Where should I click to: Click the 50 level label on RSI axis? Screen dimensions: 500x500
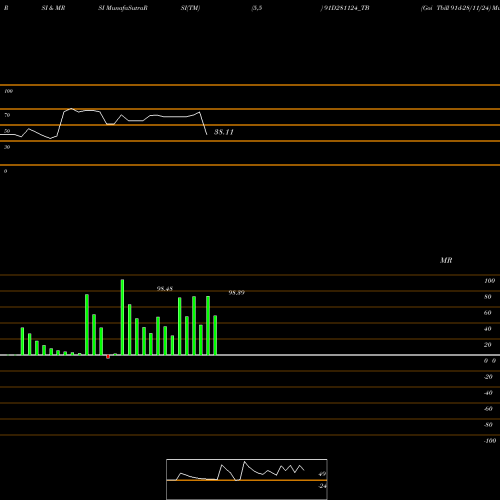pyautogui.click(x=7, y=131)
